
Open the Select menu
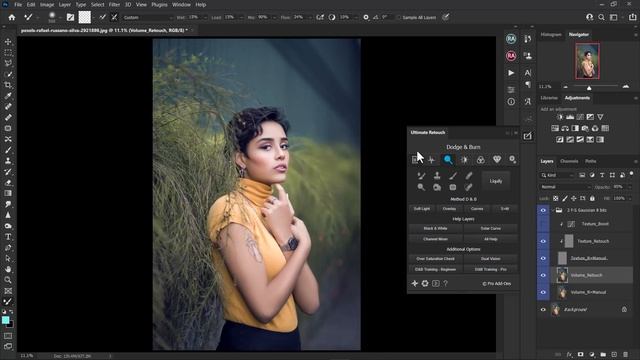pyautogui.click(x=98, y=4)
